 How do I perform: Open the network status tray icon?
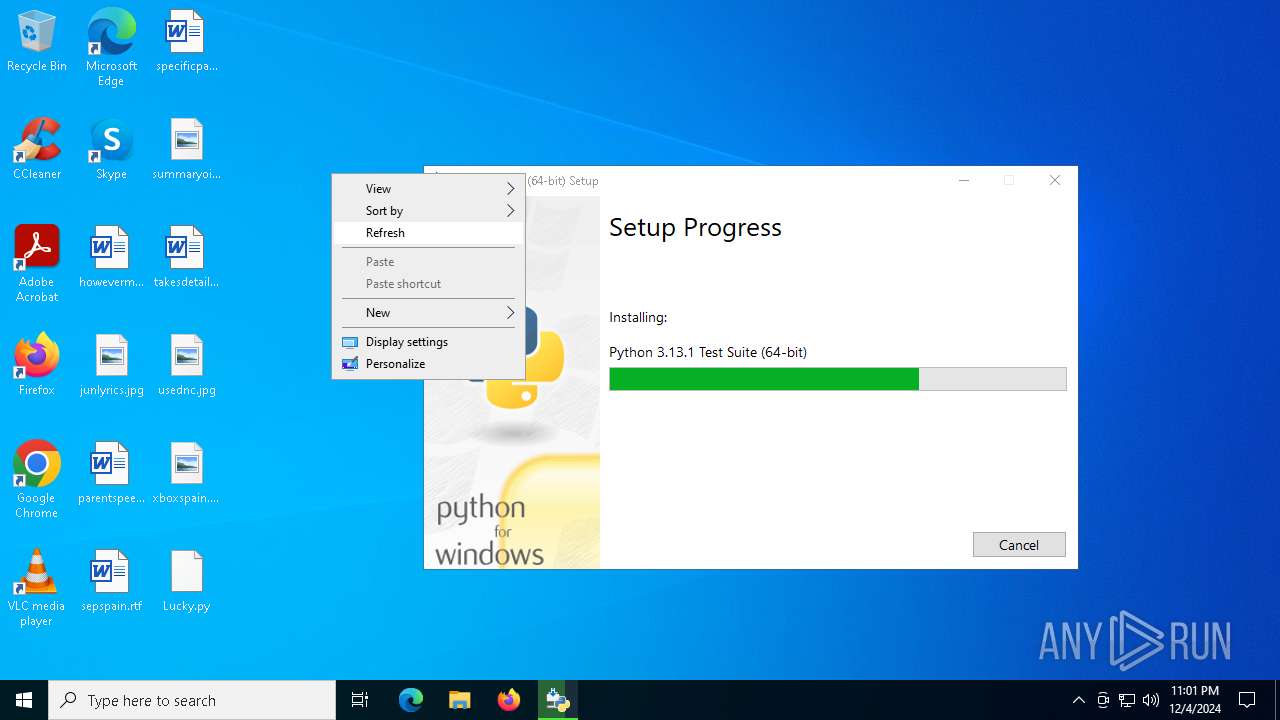click(x=1127, y=700)
